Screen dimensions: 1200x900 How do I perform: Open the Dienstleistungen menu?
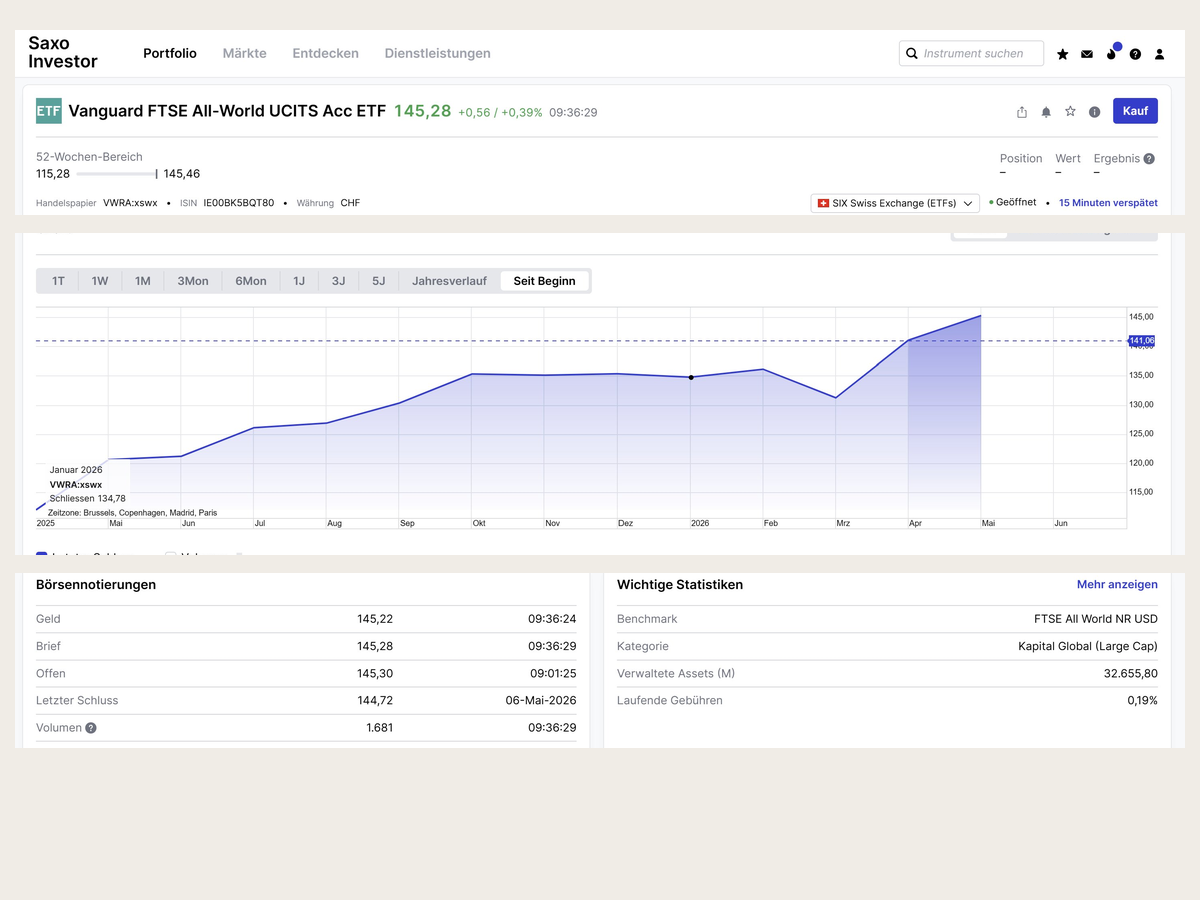click(437, 53)
